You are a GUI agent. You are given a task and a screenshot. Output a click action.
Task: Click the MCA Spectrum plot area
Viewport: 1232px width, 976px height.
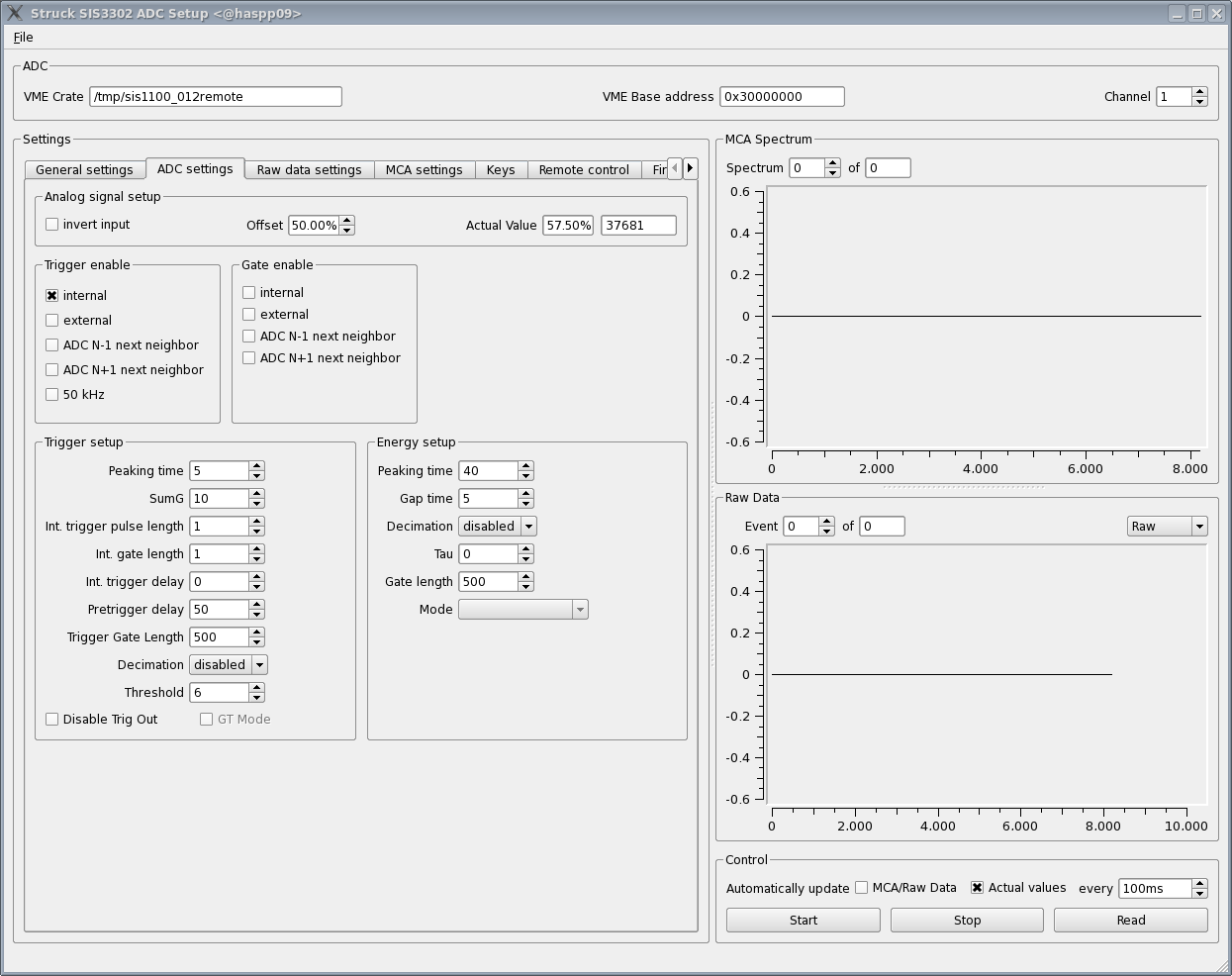tap(987, 317)
